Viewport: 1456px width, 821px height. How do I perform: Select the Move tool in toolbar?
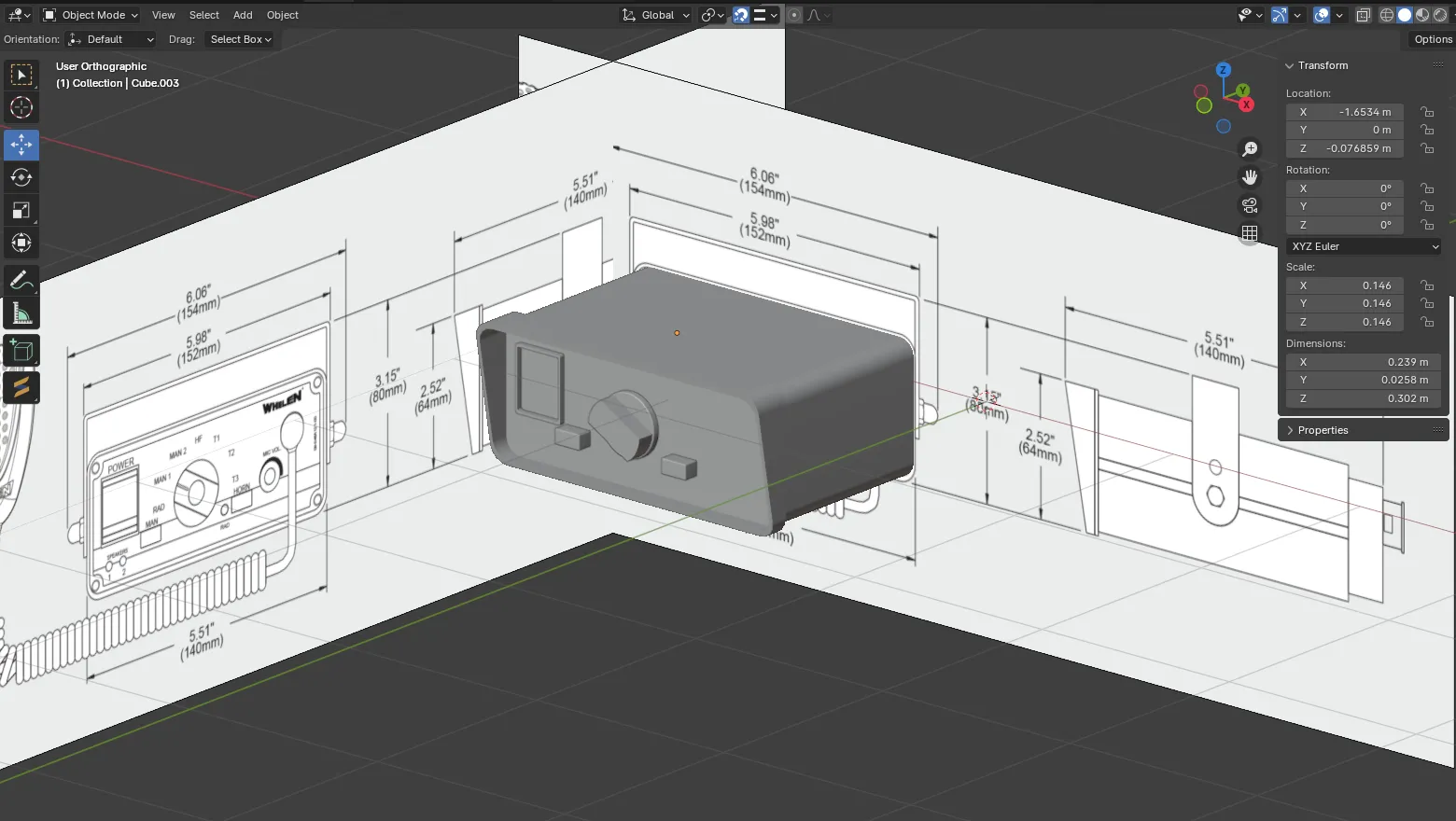[x=21, y=145]
